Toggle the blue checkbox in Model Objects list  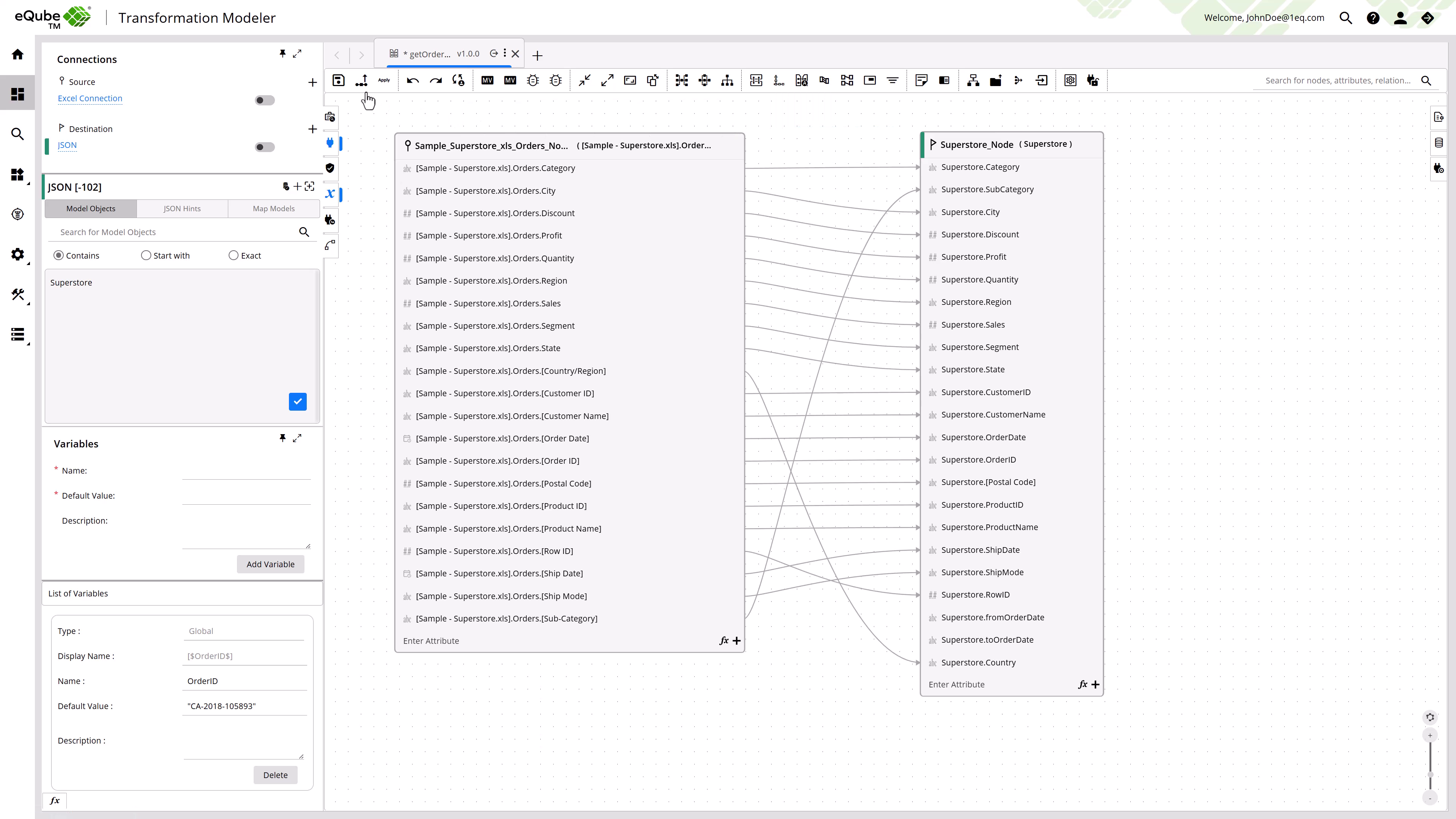pos(297,402)
